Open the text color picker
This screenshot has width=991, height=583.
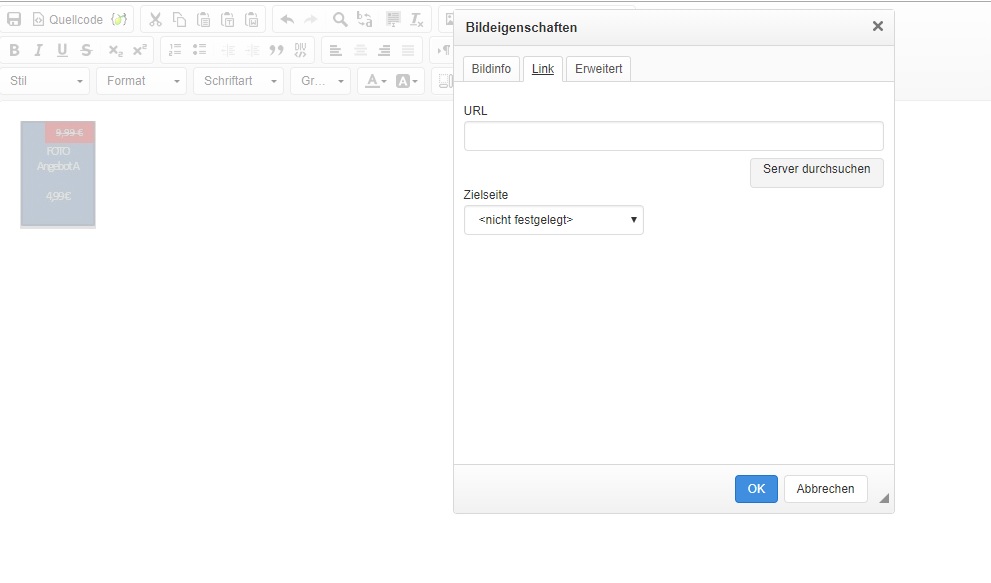pos(376,81)
